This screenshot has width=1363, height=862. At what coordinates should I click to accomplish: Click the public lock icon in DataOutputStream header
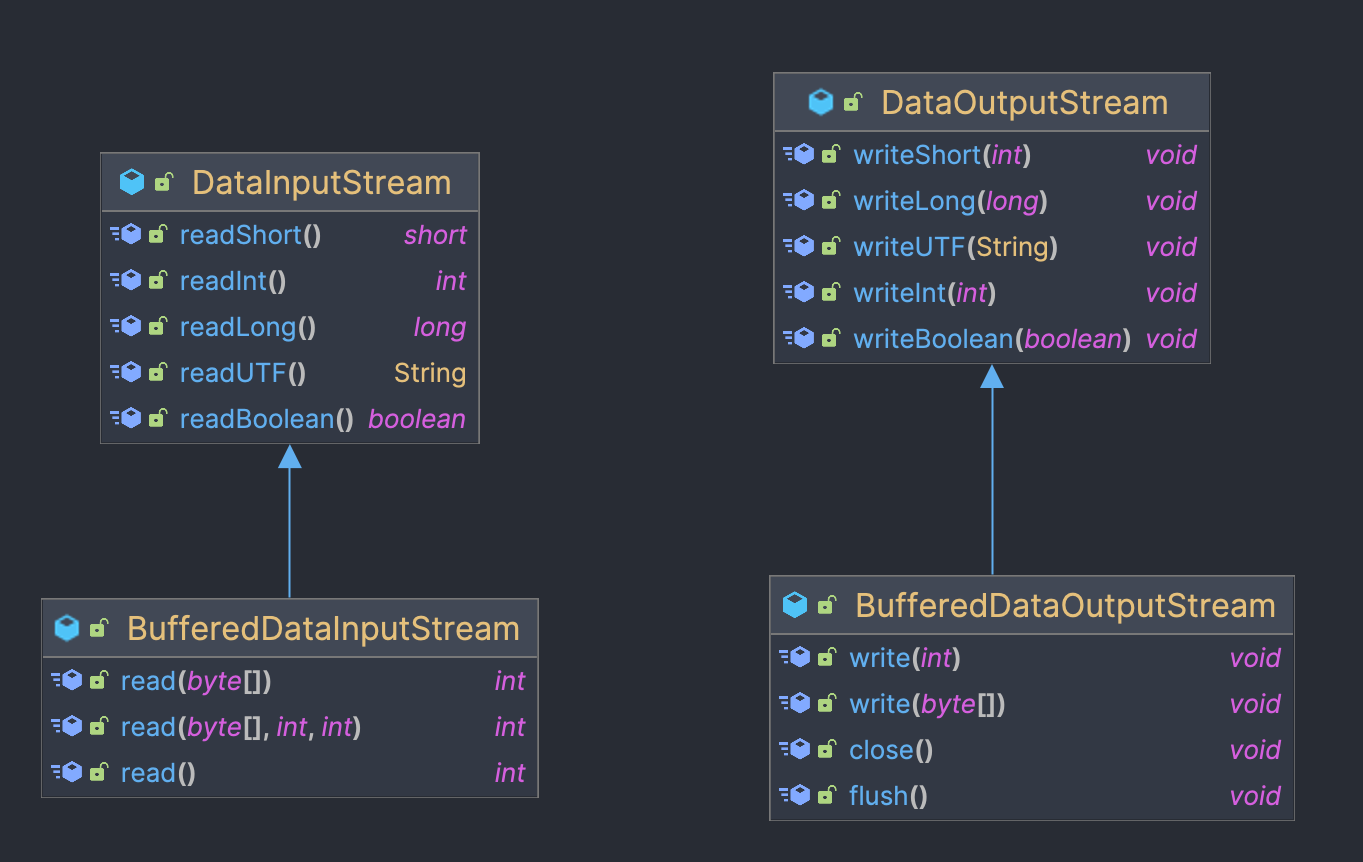pyautogui.click(x=852, y=102)
